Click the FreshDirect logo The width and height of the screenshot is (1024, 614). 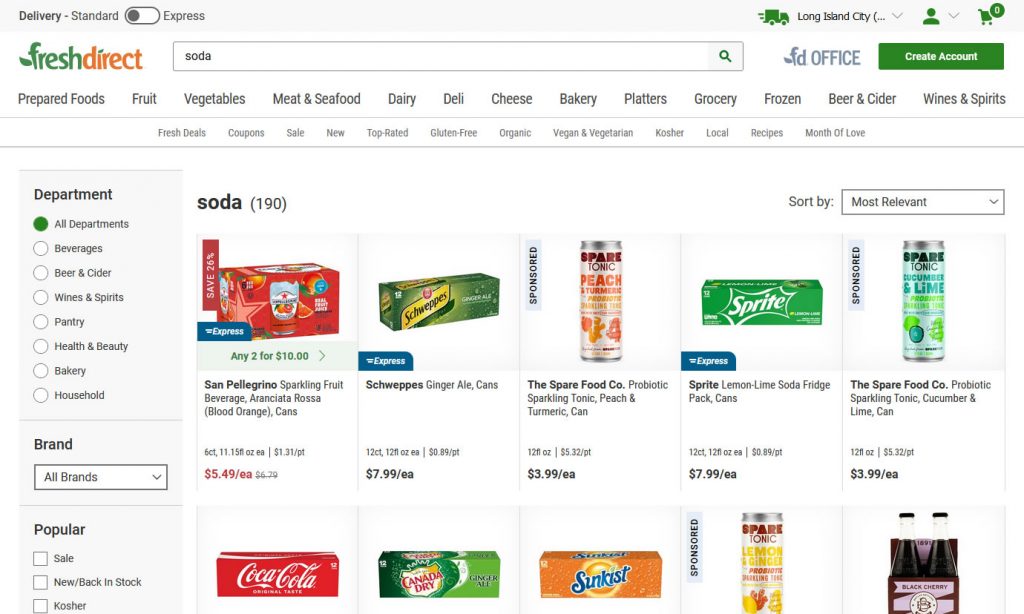(80, 57)
